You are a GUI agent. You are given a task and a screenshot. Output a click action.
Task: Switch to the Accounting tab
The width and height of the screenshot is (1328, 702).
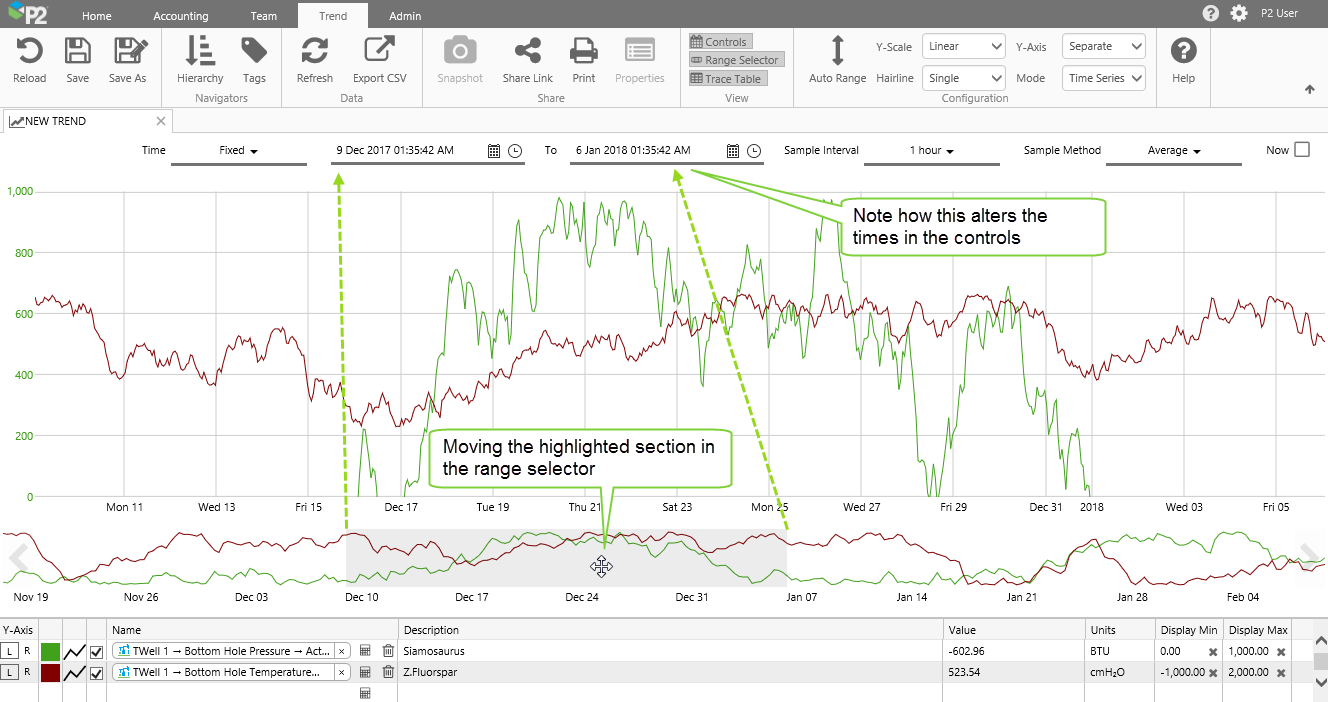pos(181,16)
